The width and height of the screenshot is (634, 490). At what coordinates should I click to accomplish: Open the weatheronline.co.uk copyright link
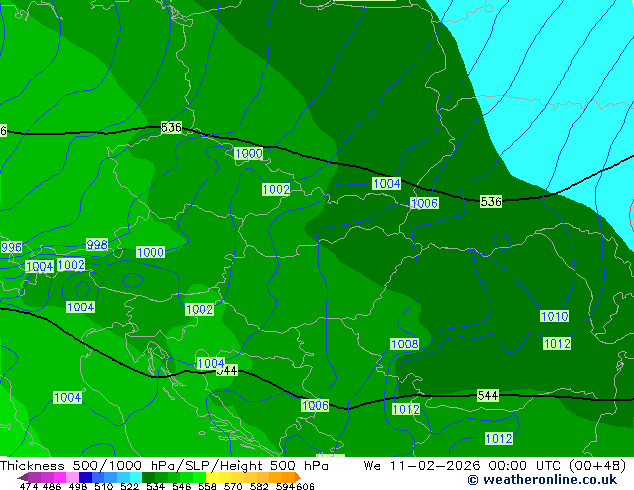[x=542, y=480]
